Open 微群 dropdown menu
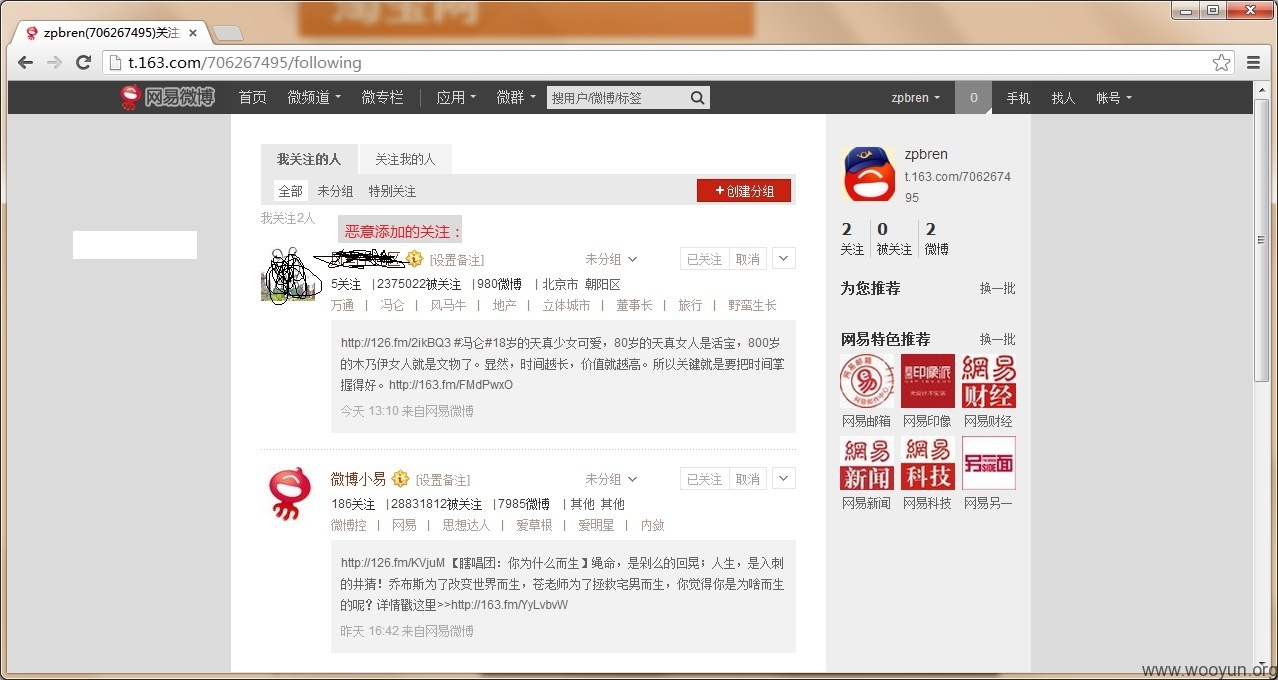The height and width of the screenshot is (680, 1278). [x=516, y=97]
